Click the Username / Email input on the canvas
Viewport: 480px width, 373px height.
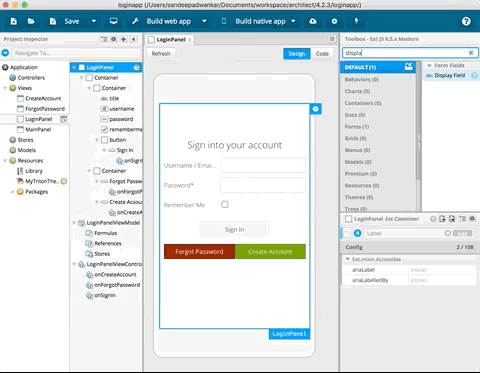263,165
